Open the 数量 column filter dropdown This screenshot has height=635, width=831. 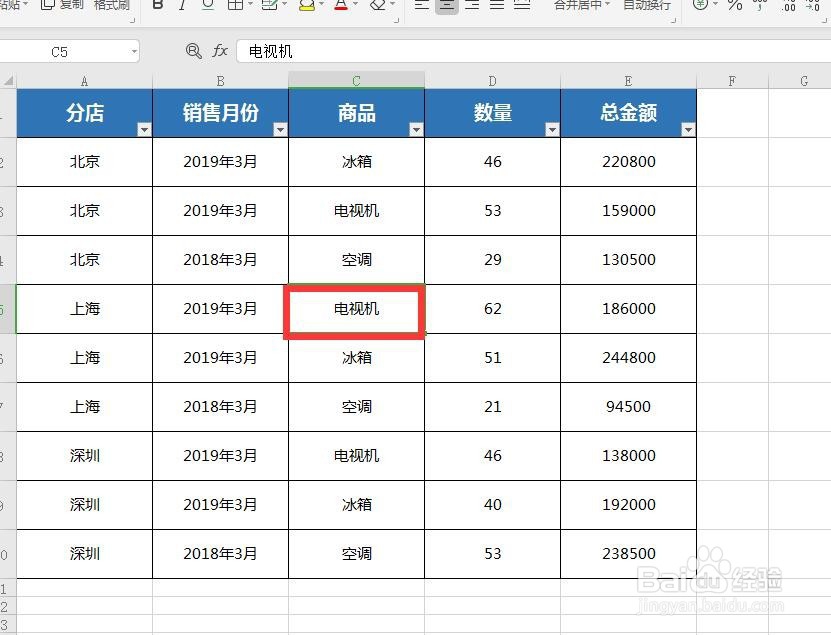click(x=552, y=129)
